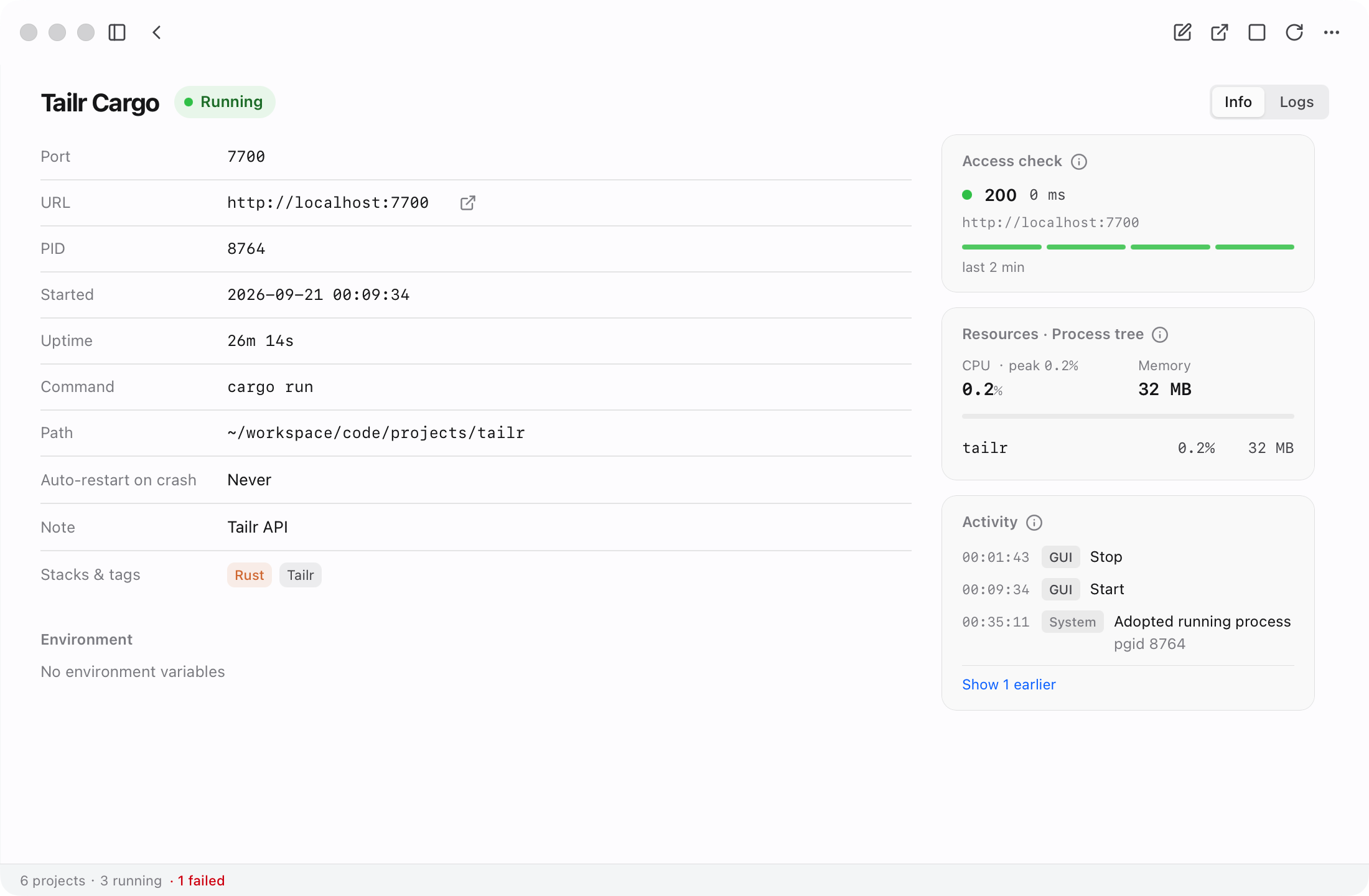Click Auto-restart value Never
1369x896 pixels.
(250, 480)
